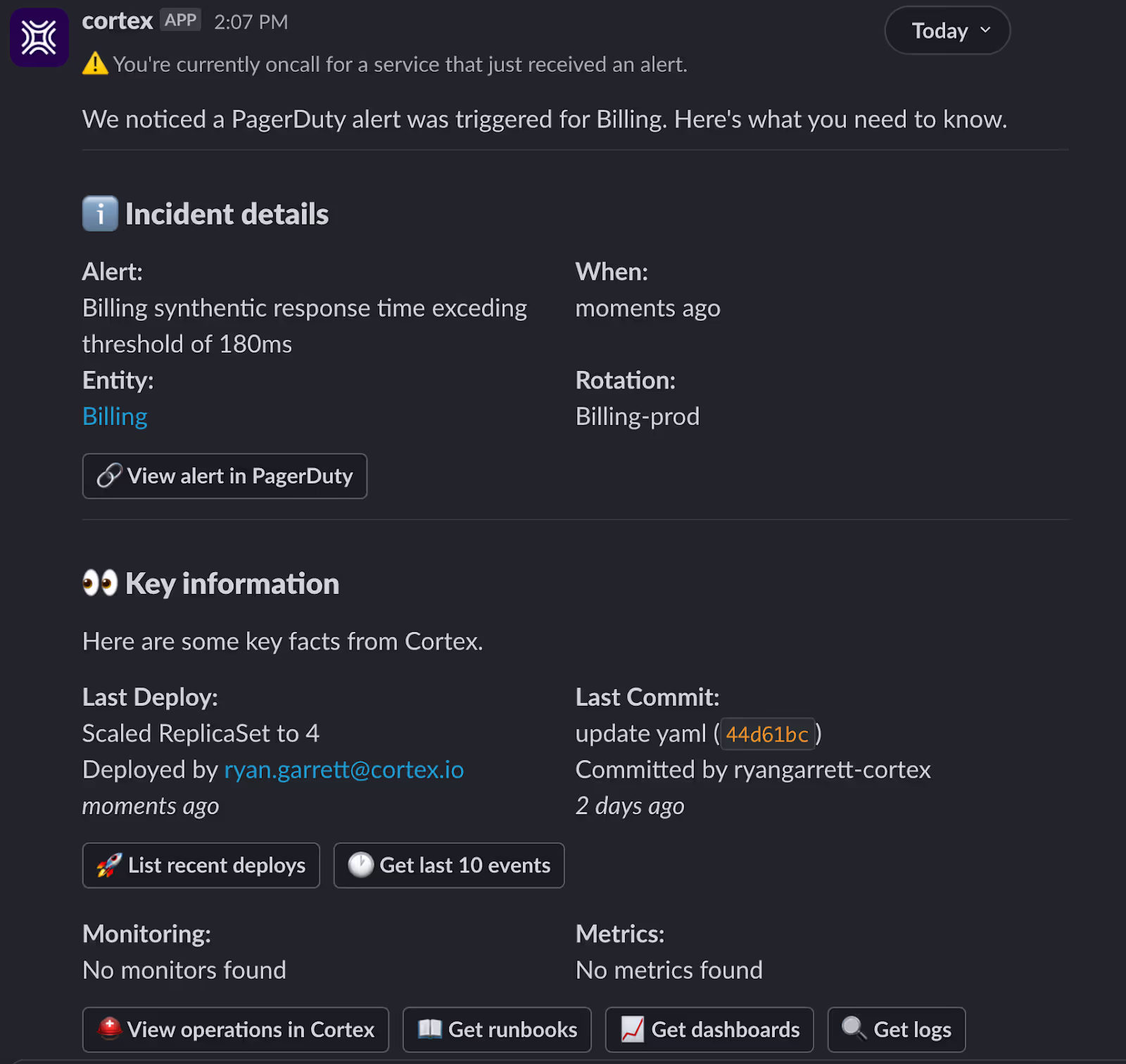Click the chevron arrow next to Today
This screenshot has width=1126, height=1064.
985,30
